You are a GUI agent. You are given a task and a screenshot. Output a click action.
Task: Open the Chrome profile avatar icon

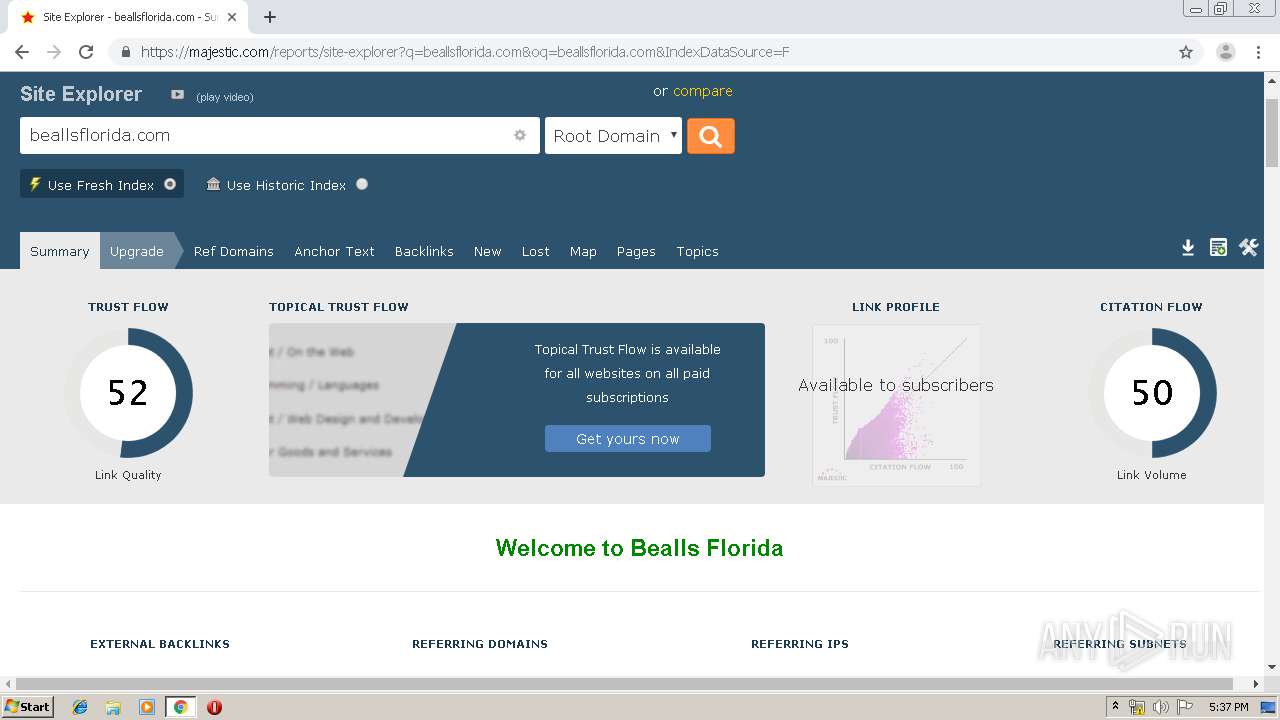pos(1225,52)
